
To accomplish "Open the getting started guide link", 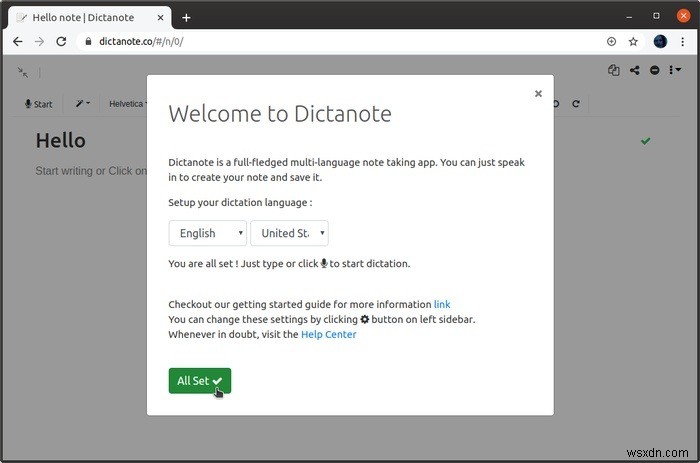I will (442, 304).
